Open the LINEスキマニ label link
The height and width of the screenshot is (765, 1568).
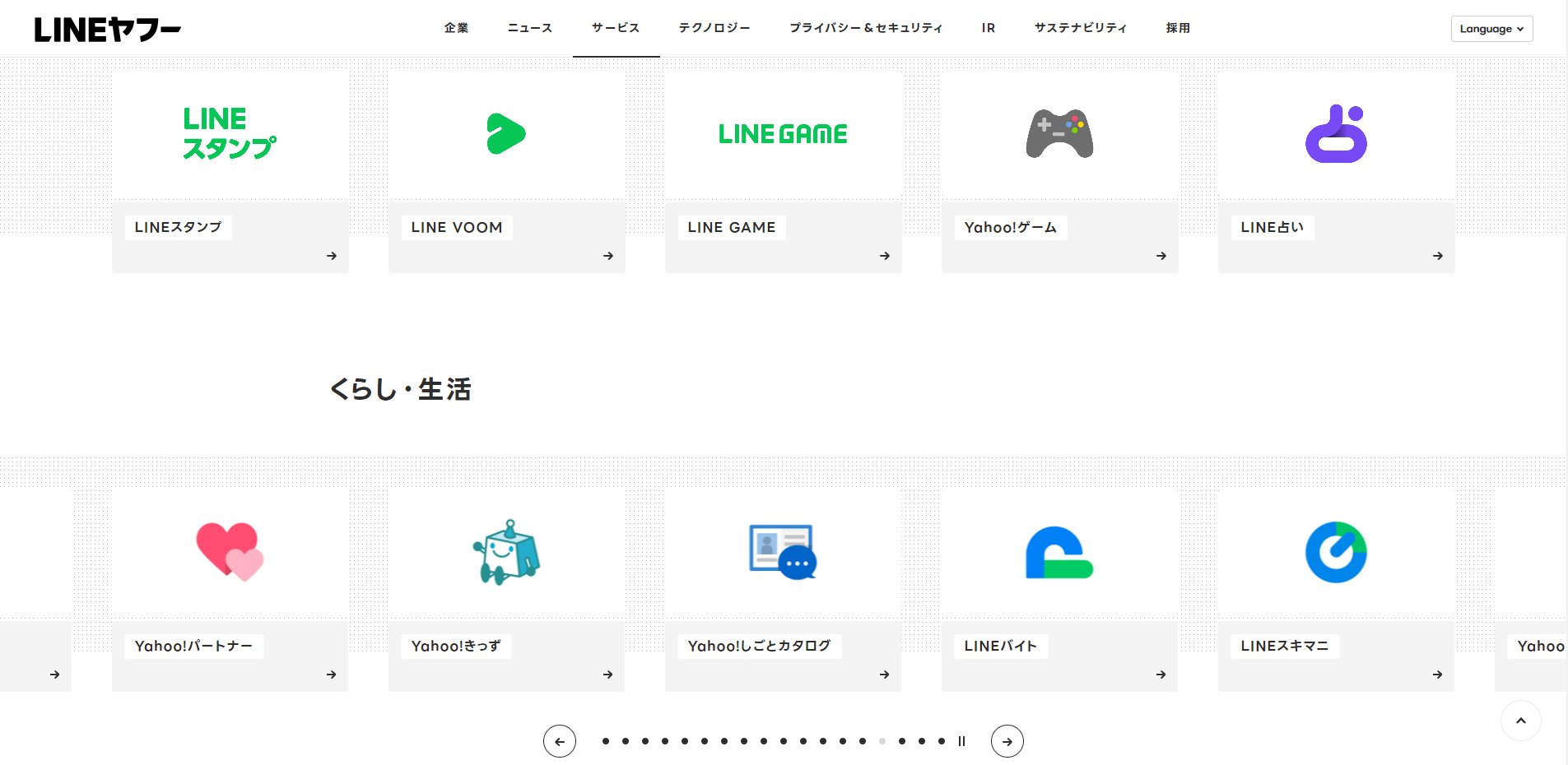[x=1285, y=647]
